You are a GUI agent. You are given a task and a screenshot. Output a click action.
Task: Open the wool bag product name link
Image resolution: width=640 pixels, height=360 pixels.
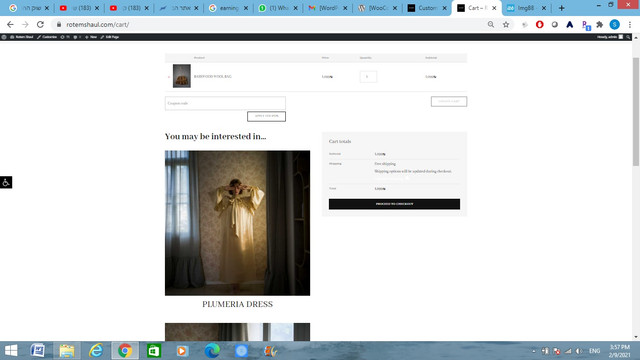[x=213, y=76]
